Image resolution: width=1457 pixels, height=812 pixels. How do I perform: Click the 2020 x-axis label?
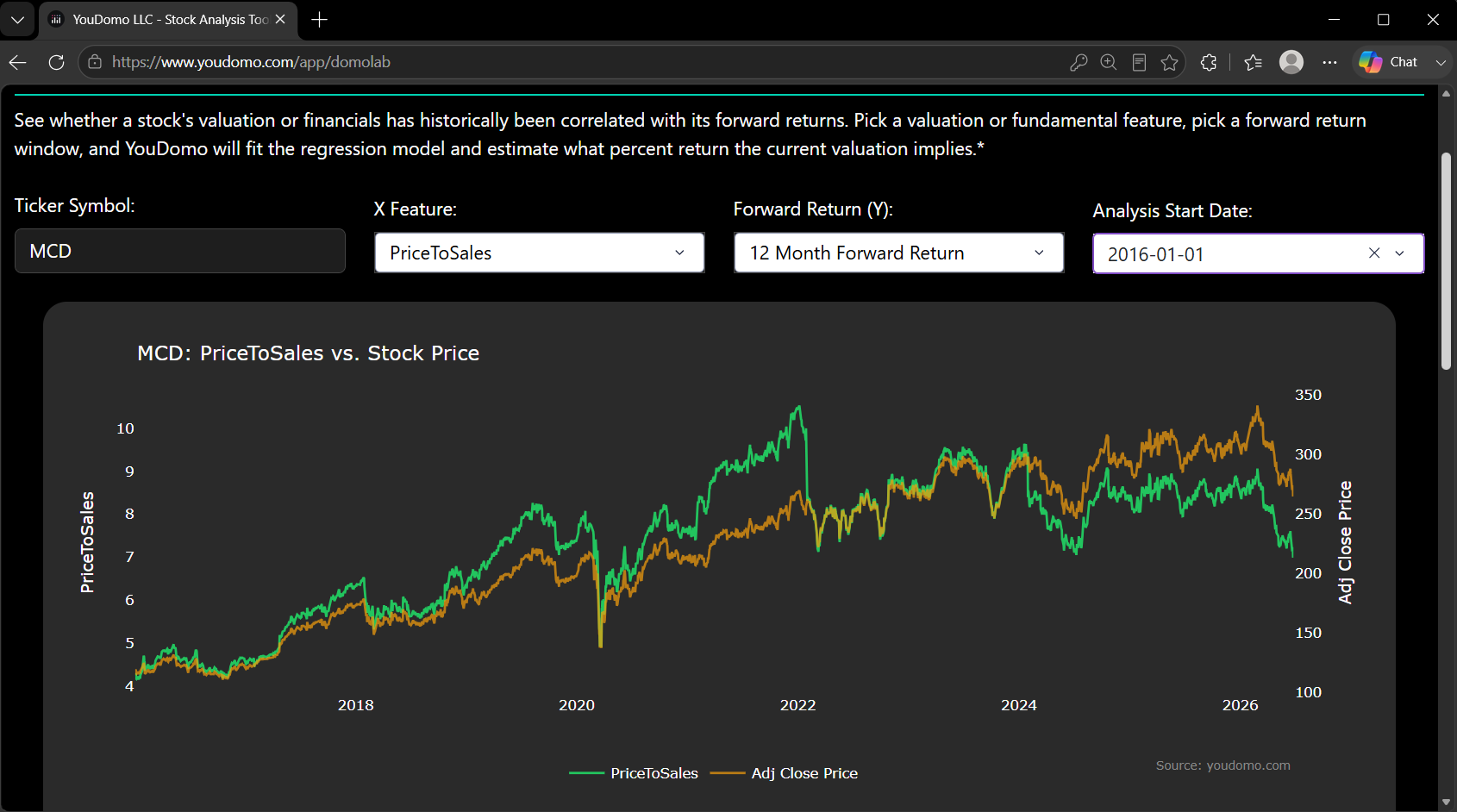tap(577, 705)
